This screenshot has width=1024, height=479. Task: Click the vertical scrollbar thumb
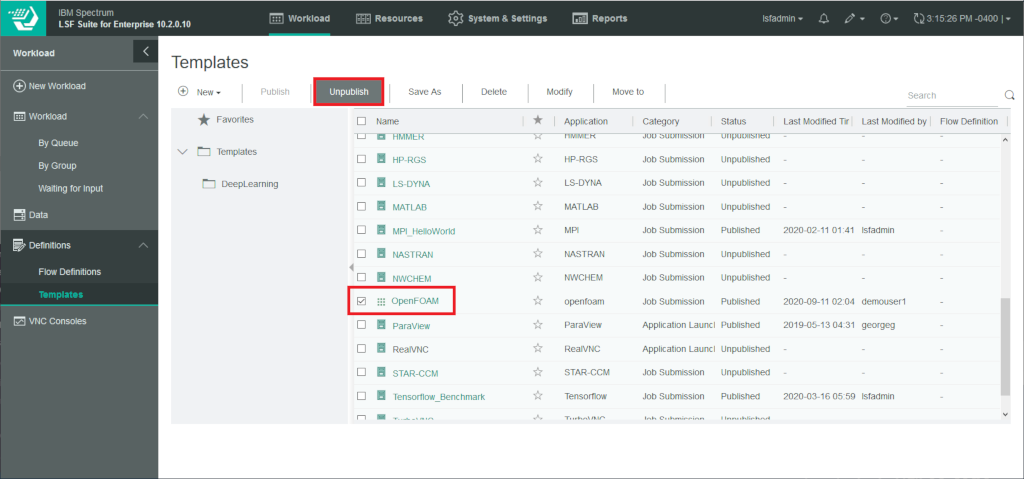[1005, 346]
